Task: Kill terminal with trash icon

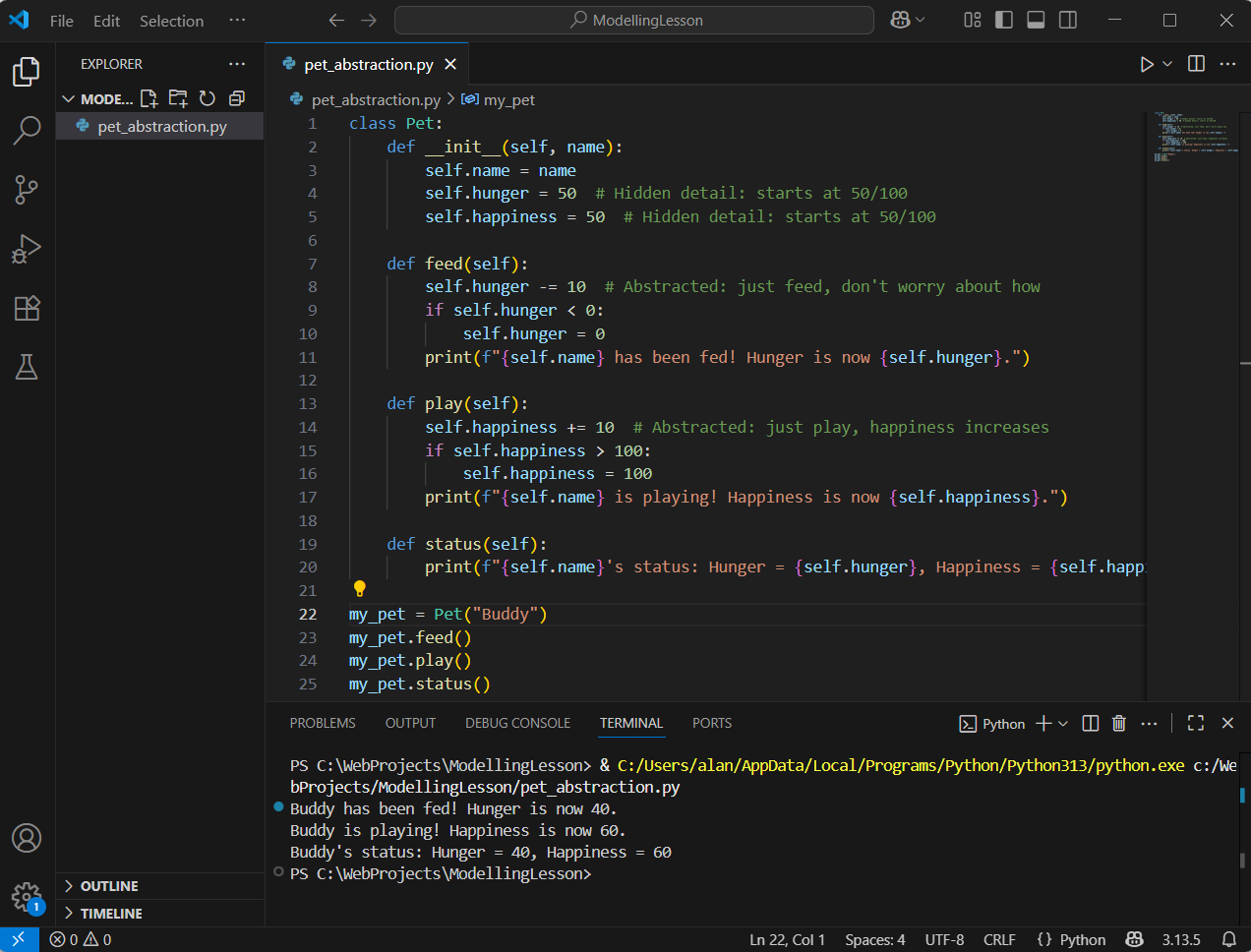Action: pyautogui.click(x=1118, y=724)
